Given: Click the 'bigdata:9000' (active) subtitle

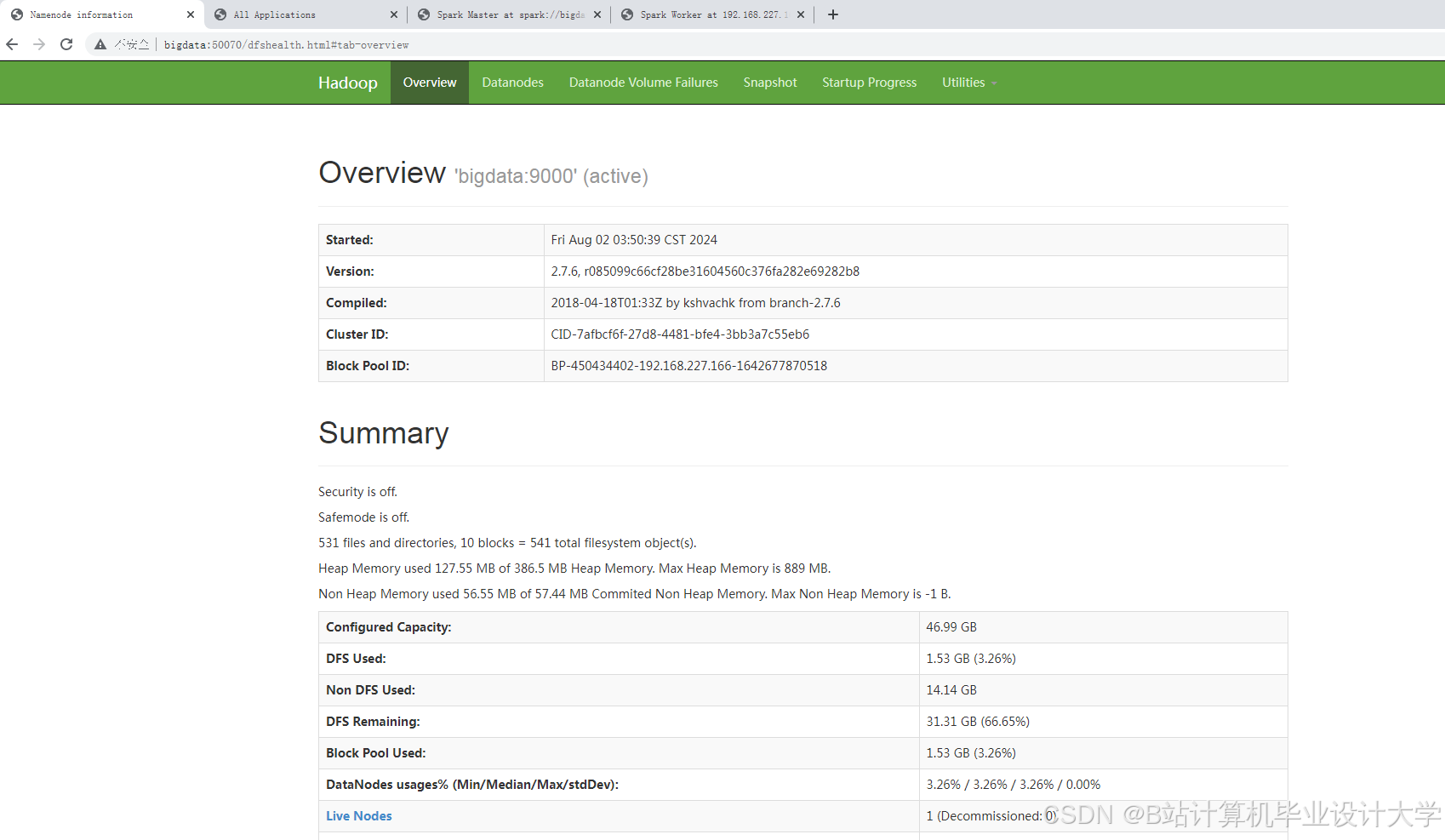Looking at the screenshot, I should pos(551,176).
